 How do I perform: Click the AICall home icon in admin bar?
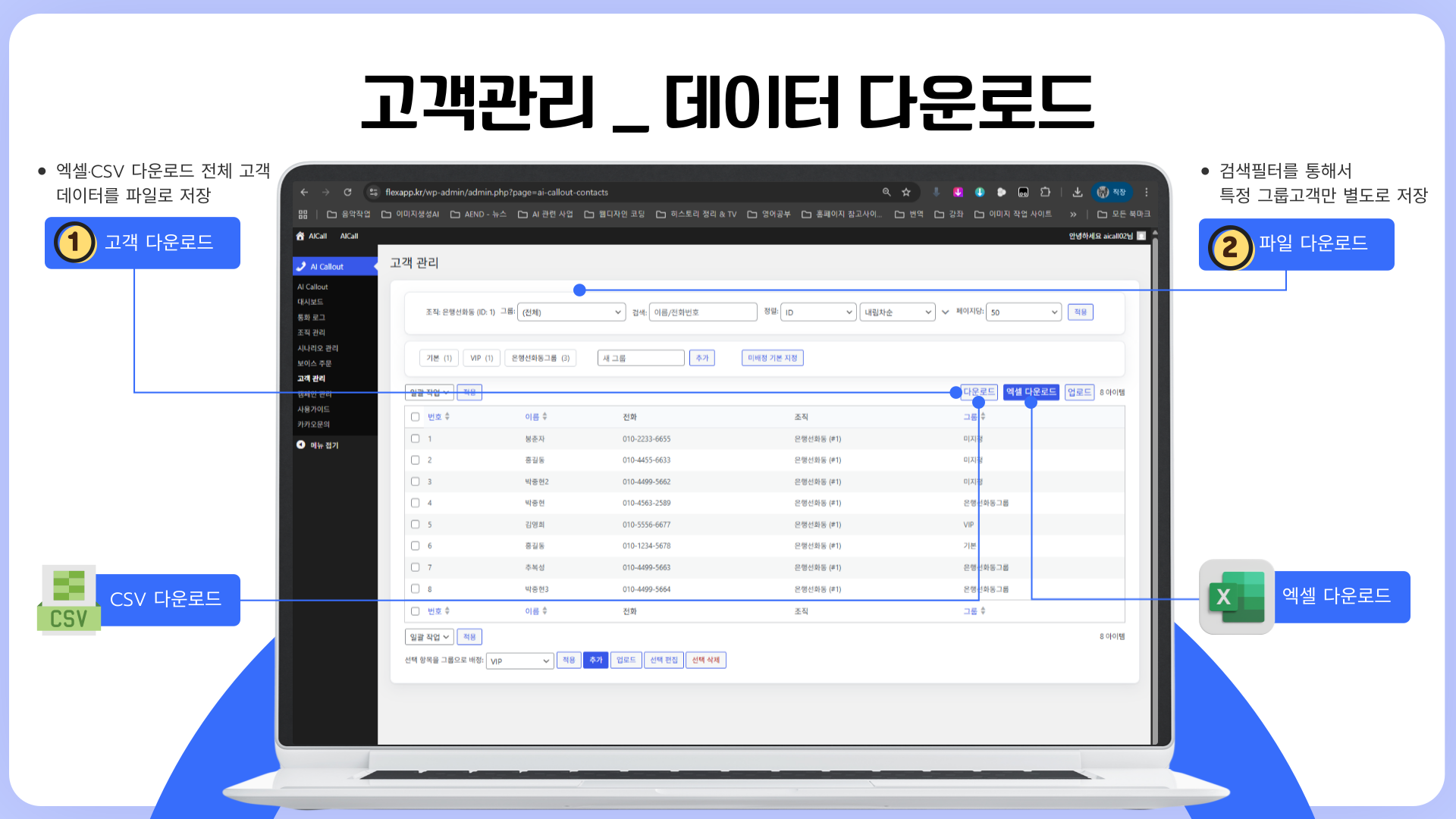click(300, 237)
